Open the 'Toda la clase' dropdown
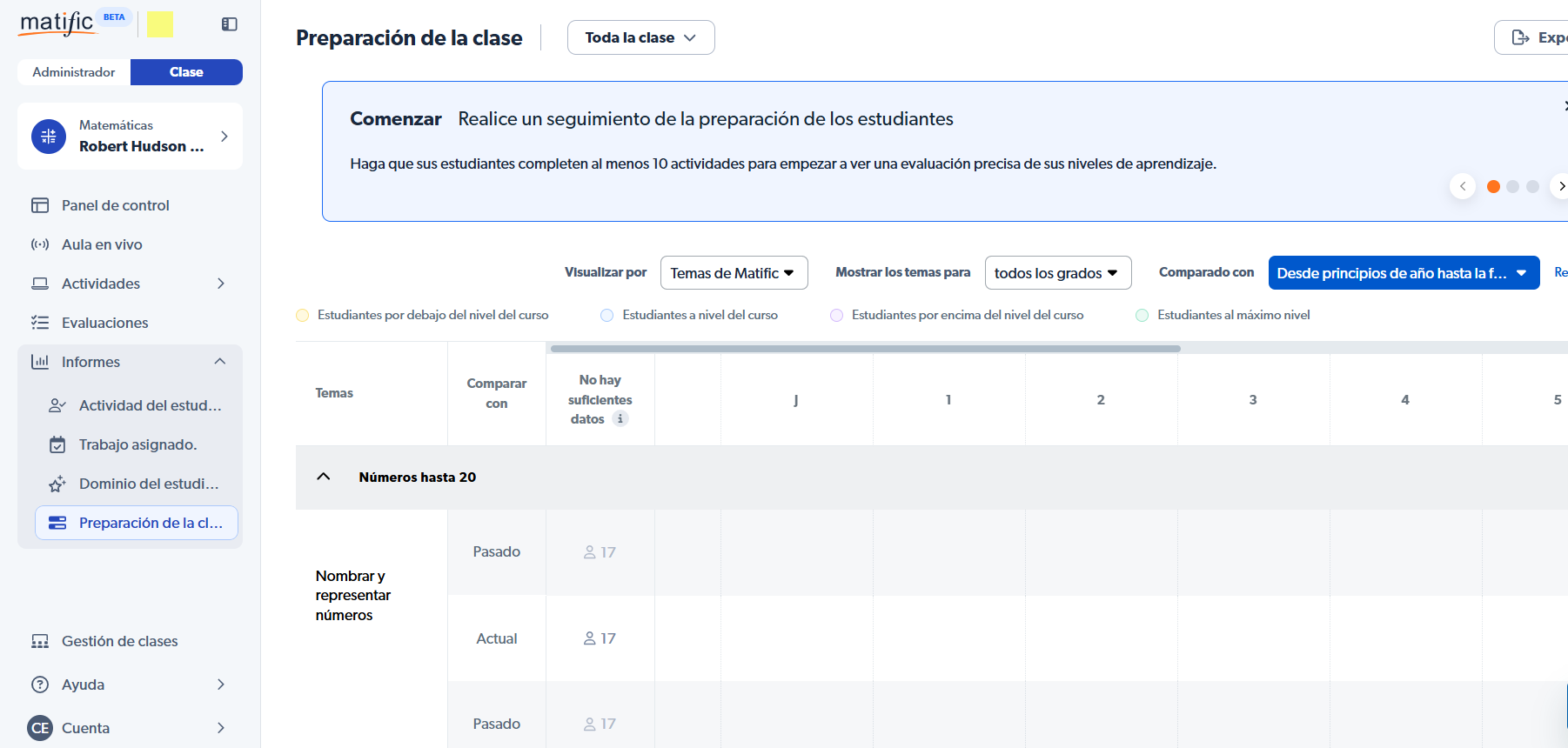The width and height of the screenshot is (1568, 748). 640,37
